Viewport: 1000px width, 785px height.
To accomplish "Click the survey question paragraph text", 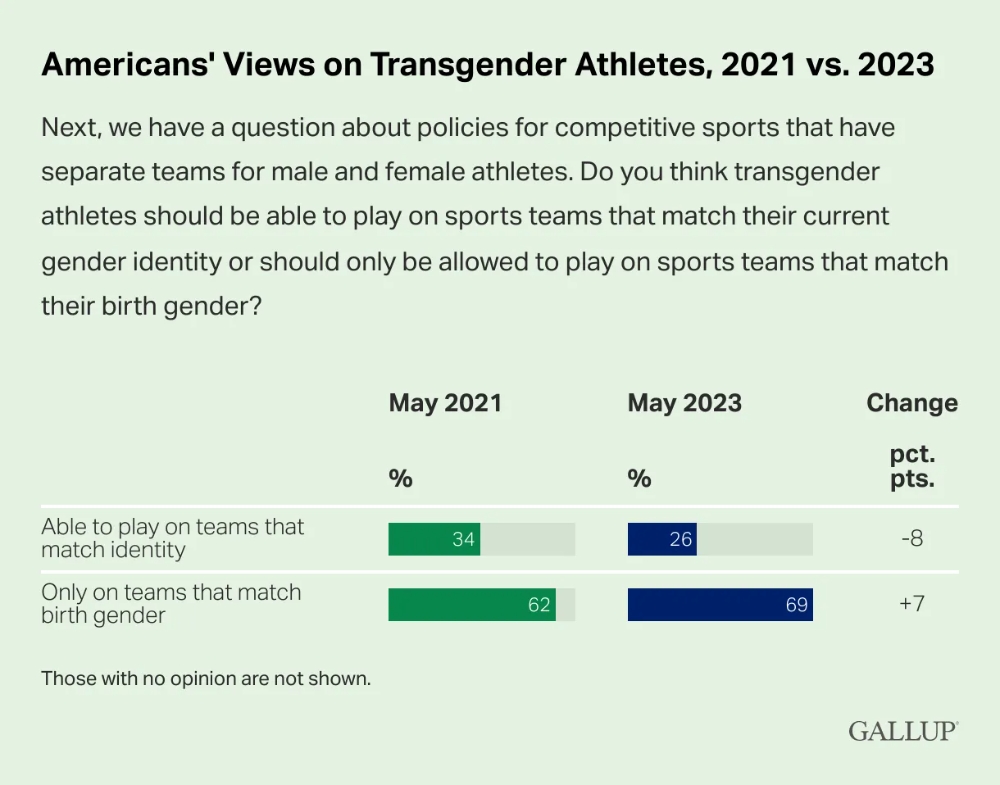I will pos(494,217).
